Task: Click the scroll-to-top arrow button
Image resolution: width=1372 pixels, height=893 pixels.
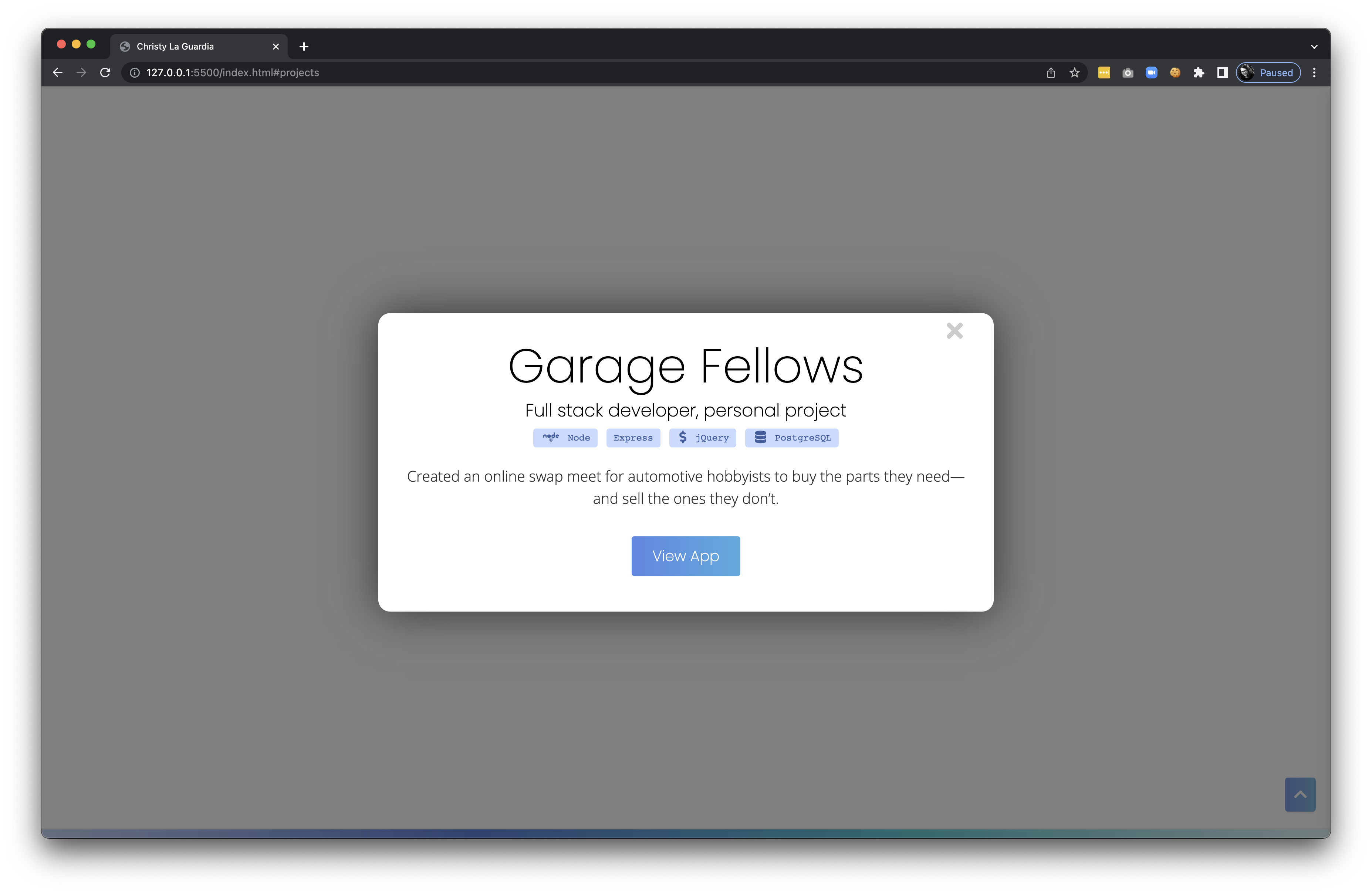Action: pyautogui.click(x=1300, y=795)
